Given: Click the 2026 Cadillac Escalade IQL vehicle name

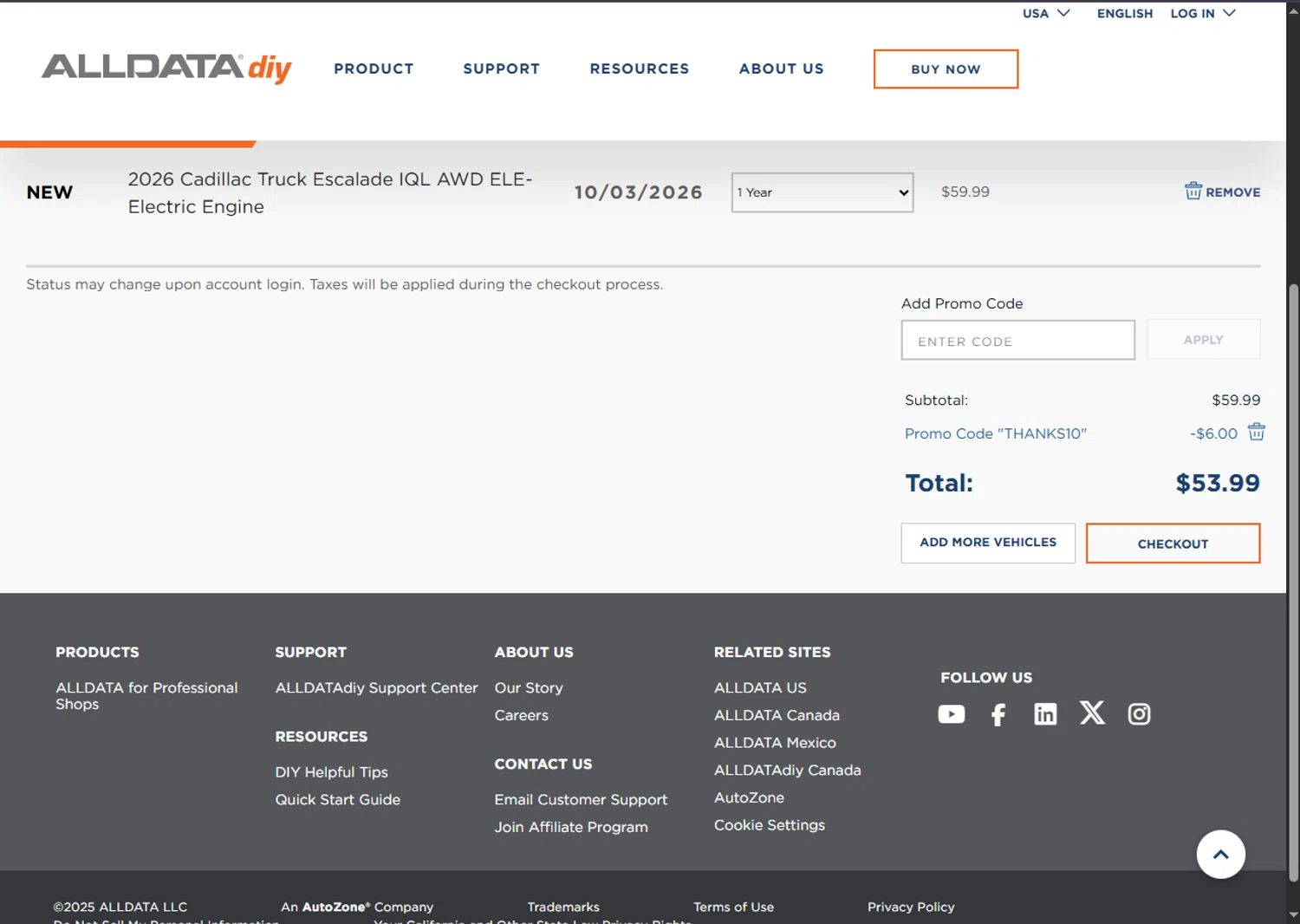Looking at the screenshot, I should 330,192.
